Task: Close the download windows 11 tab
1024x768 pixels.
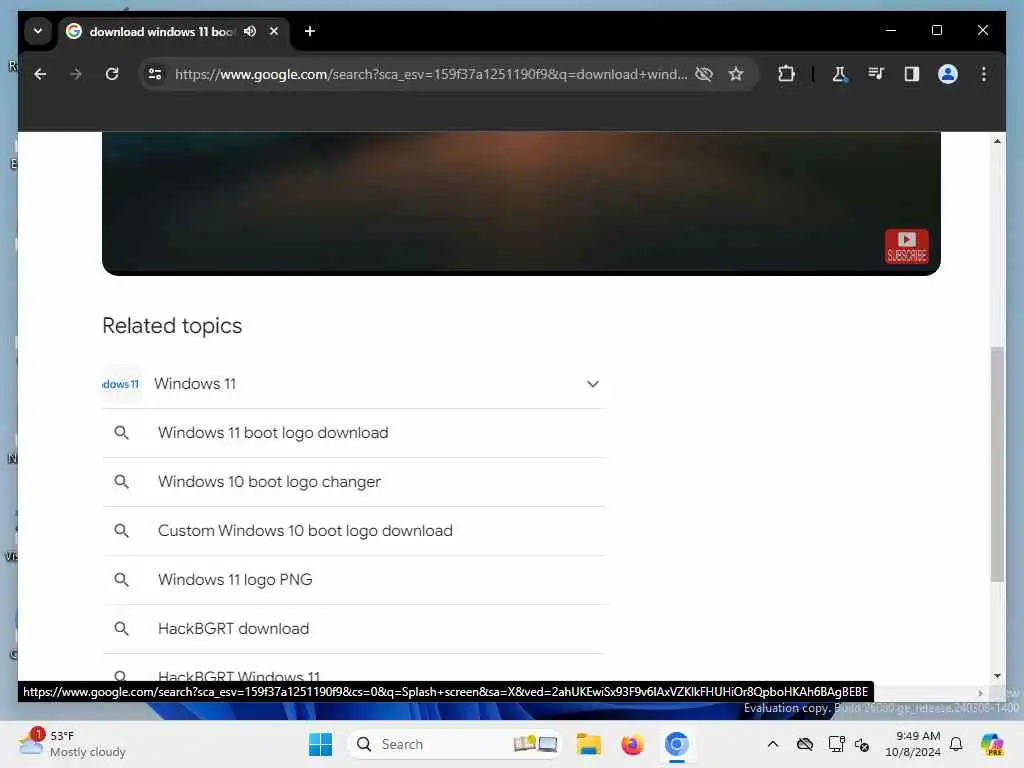Action: pos(274,31)
